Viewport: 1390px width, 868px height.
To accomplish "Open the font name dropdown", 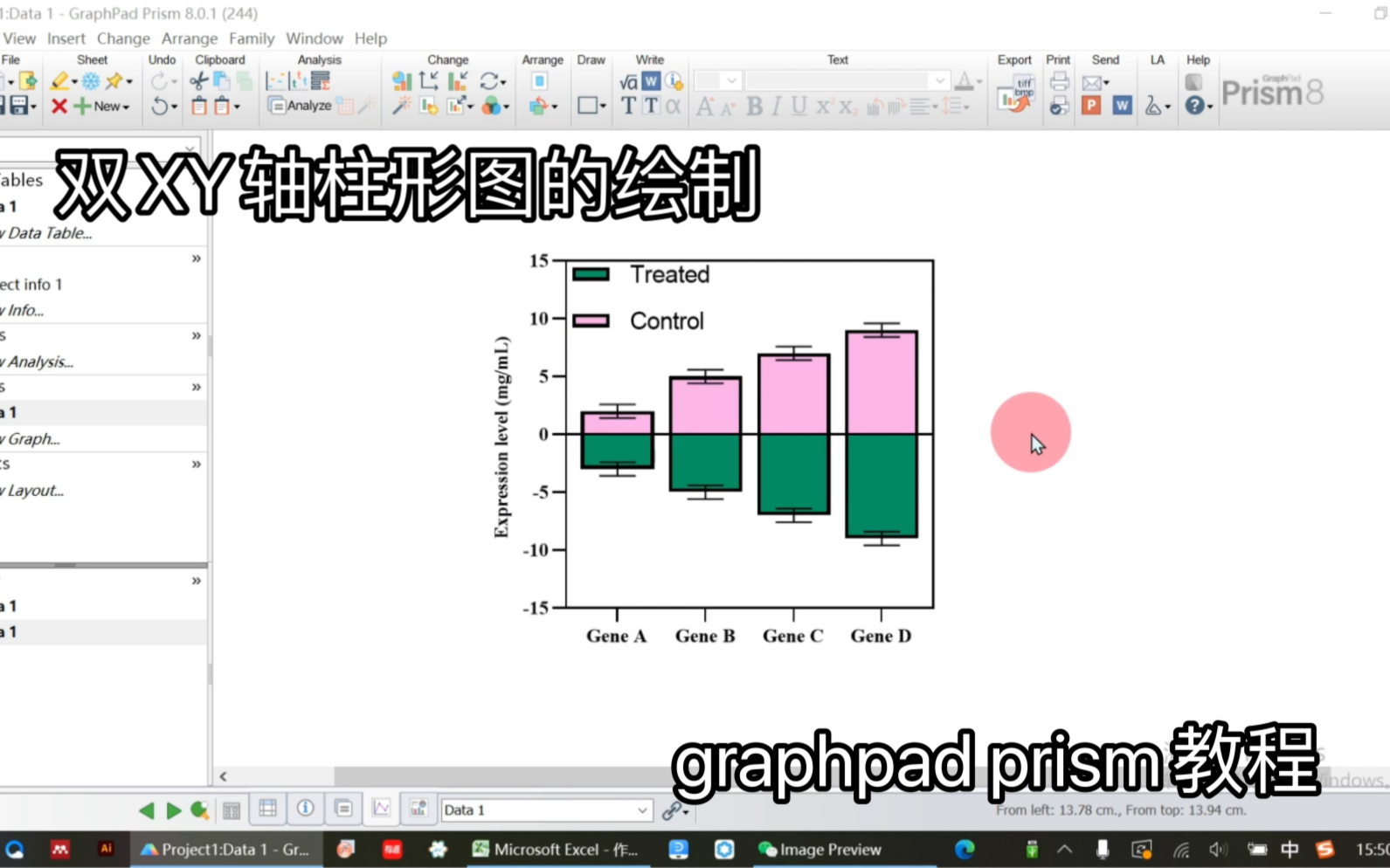I will (x=940, y=81).
